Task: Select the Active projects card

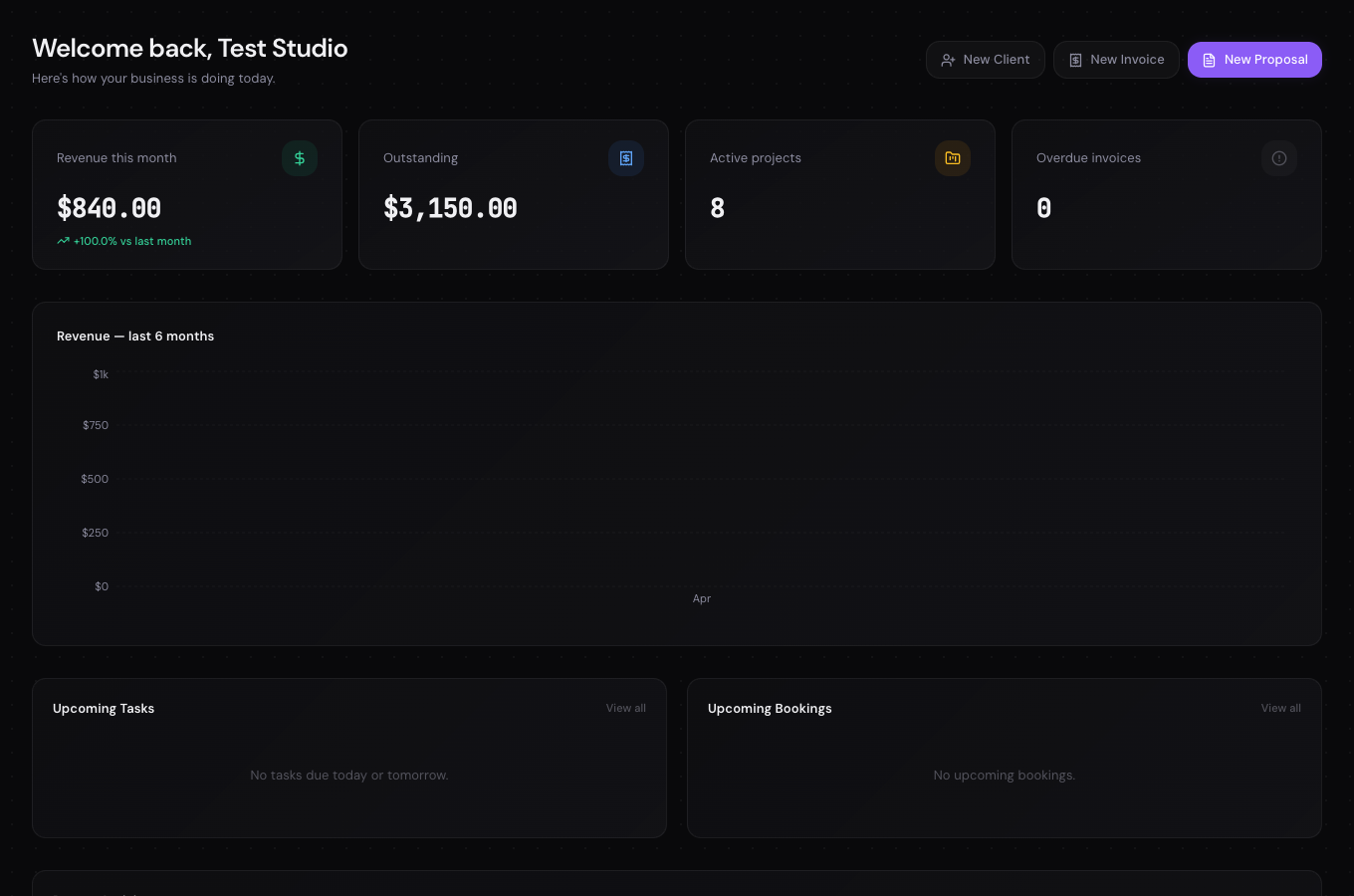Action: [840, 194]
